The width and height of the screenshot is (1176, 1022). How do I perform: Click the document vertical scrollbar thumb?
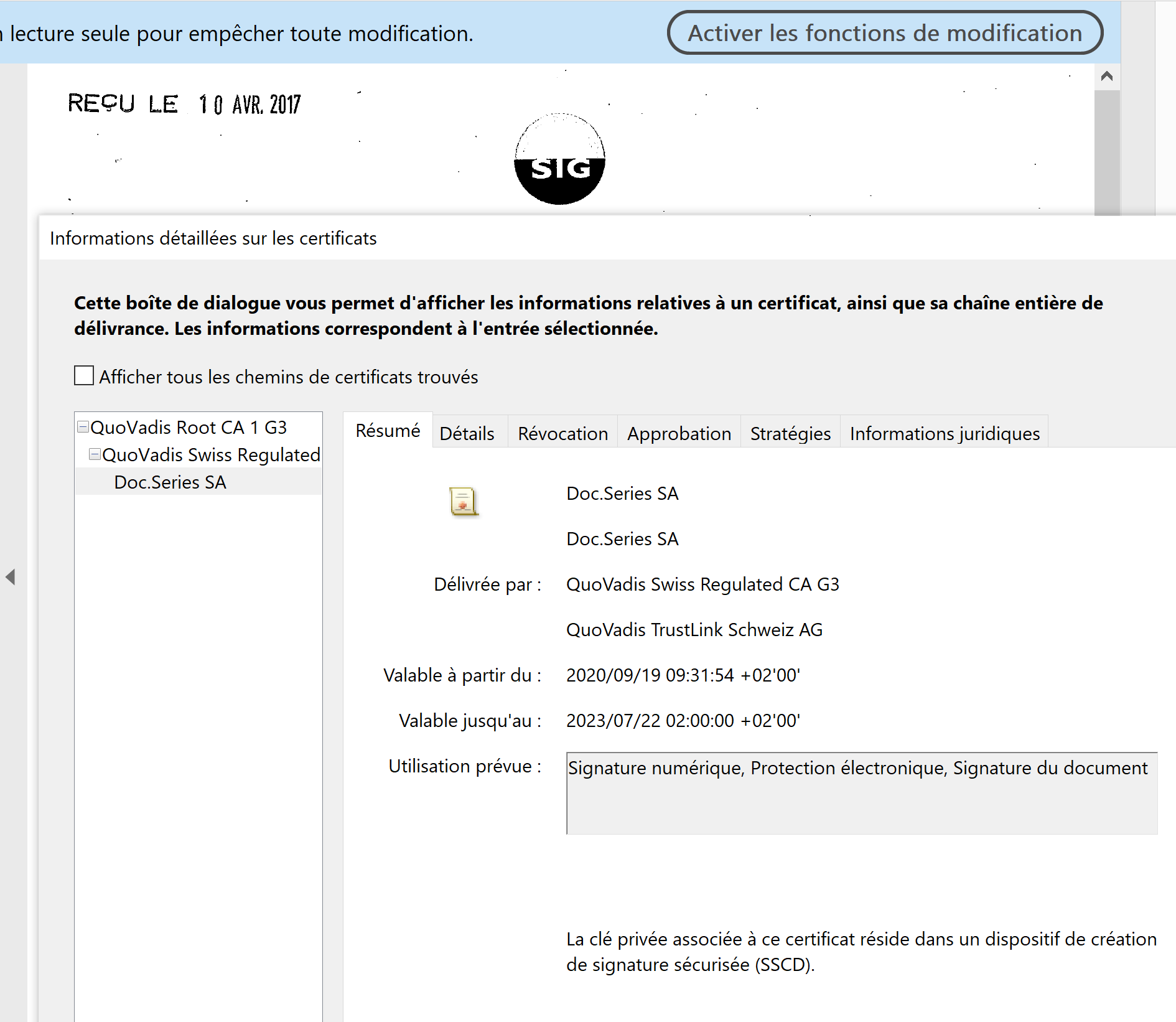point(1106,152)
